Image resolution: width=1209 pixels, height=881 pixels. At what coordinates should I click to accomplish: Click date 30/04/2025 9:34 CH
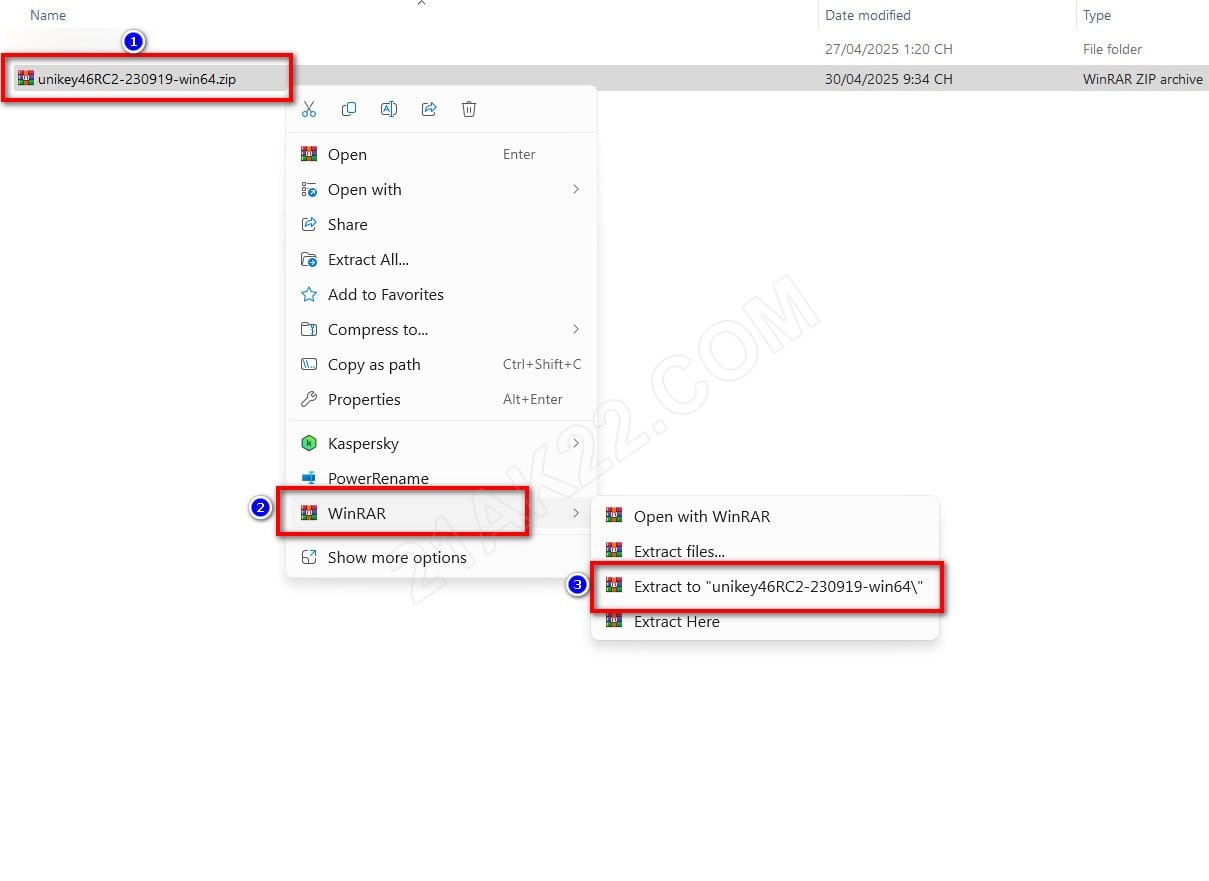click(889, 79)
